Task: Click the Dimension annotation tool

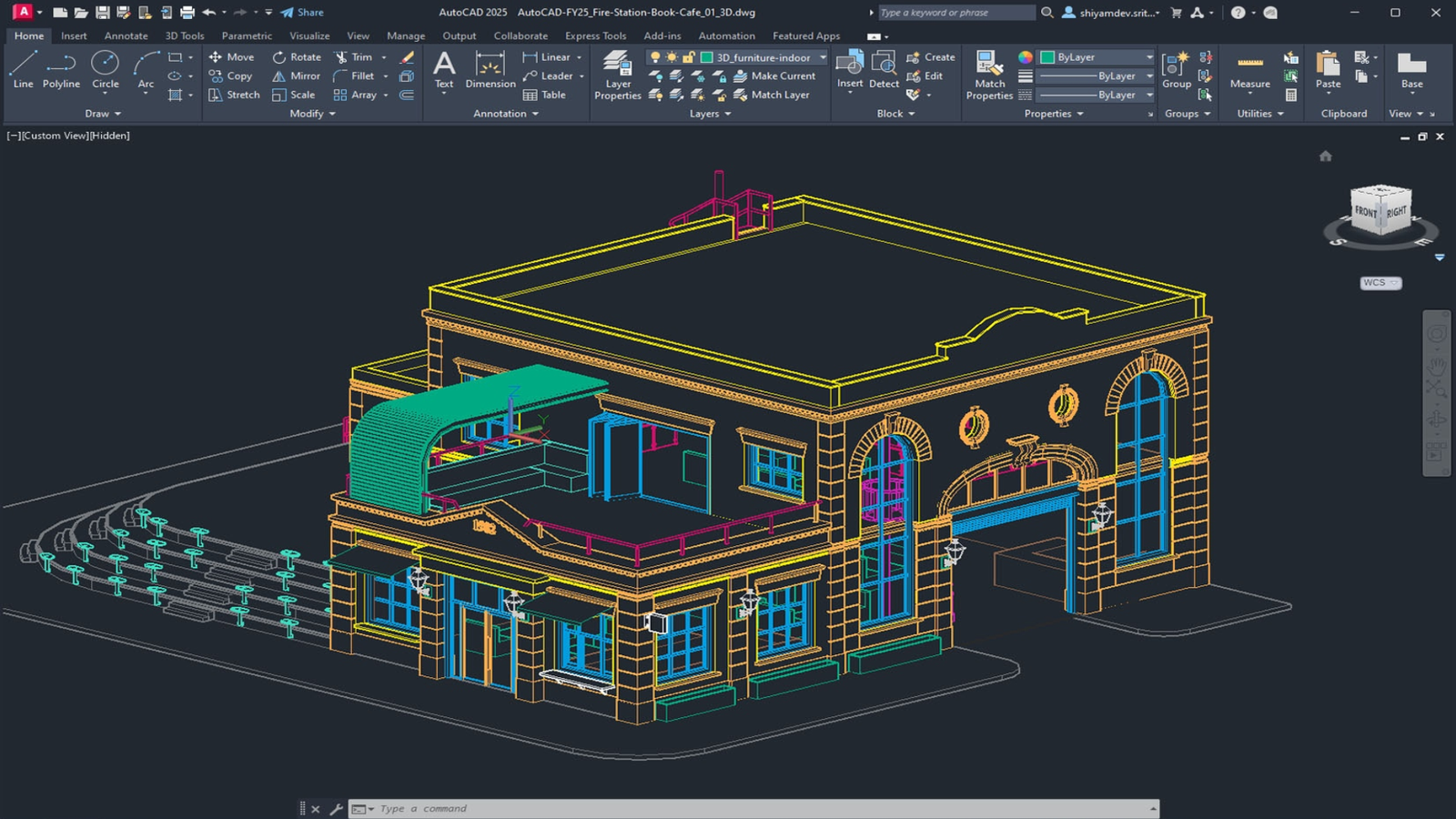Action: point(490,69)
